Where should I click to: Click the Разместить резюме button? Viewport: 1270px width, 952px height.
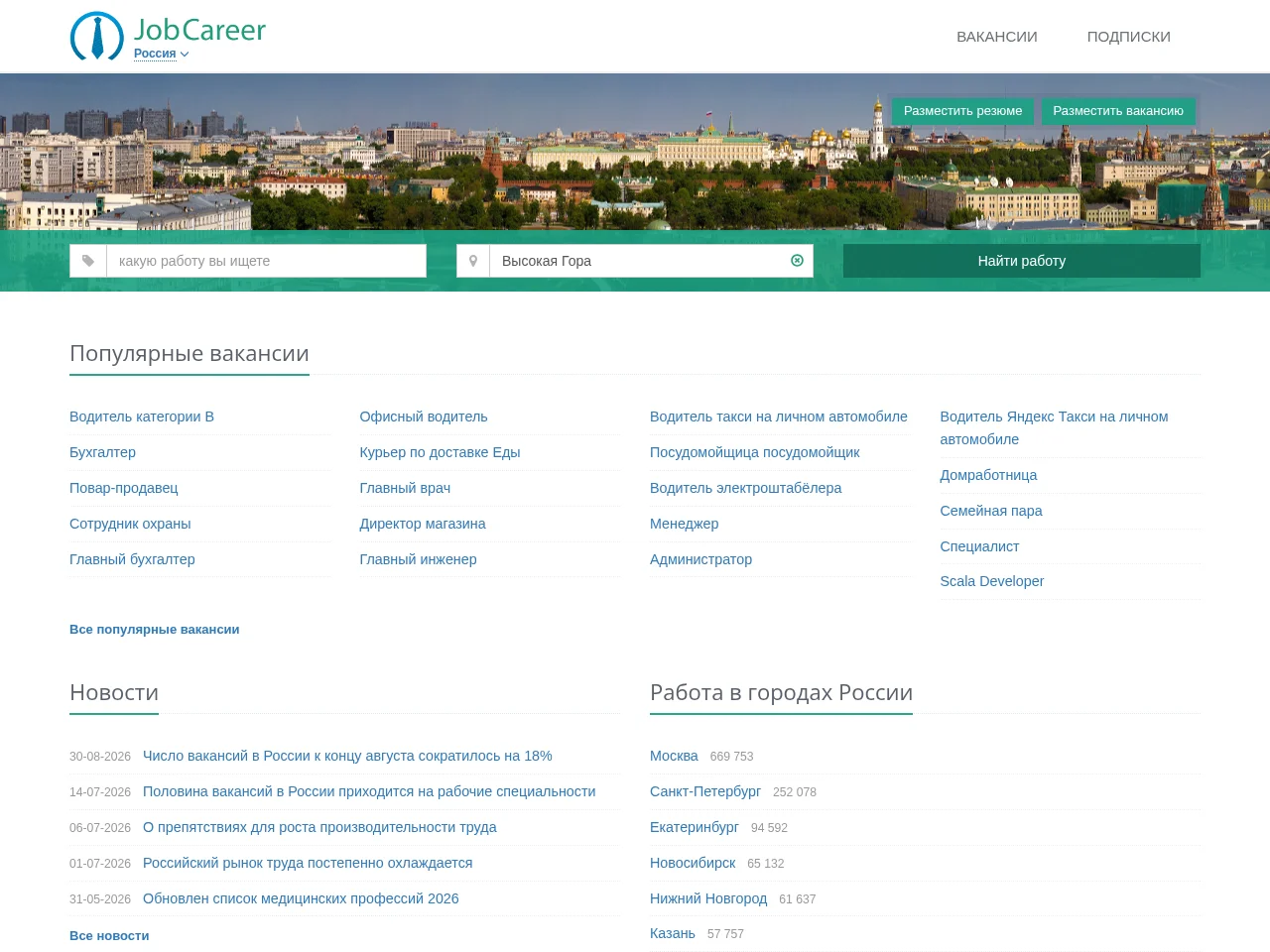click(962, 111)
